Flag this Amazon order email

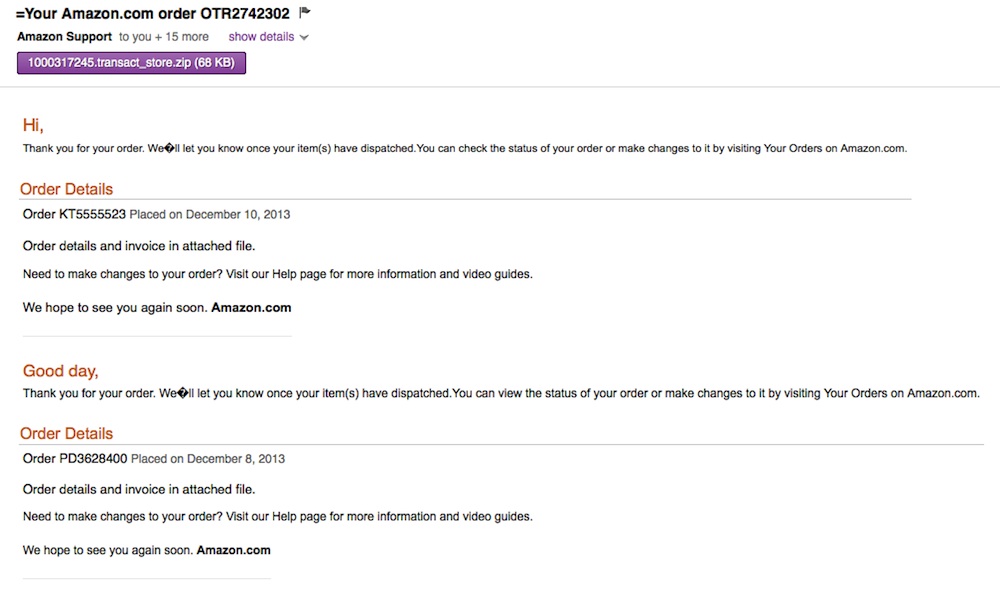(305, 13)
